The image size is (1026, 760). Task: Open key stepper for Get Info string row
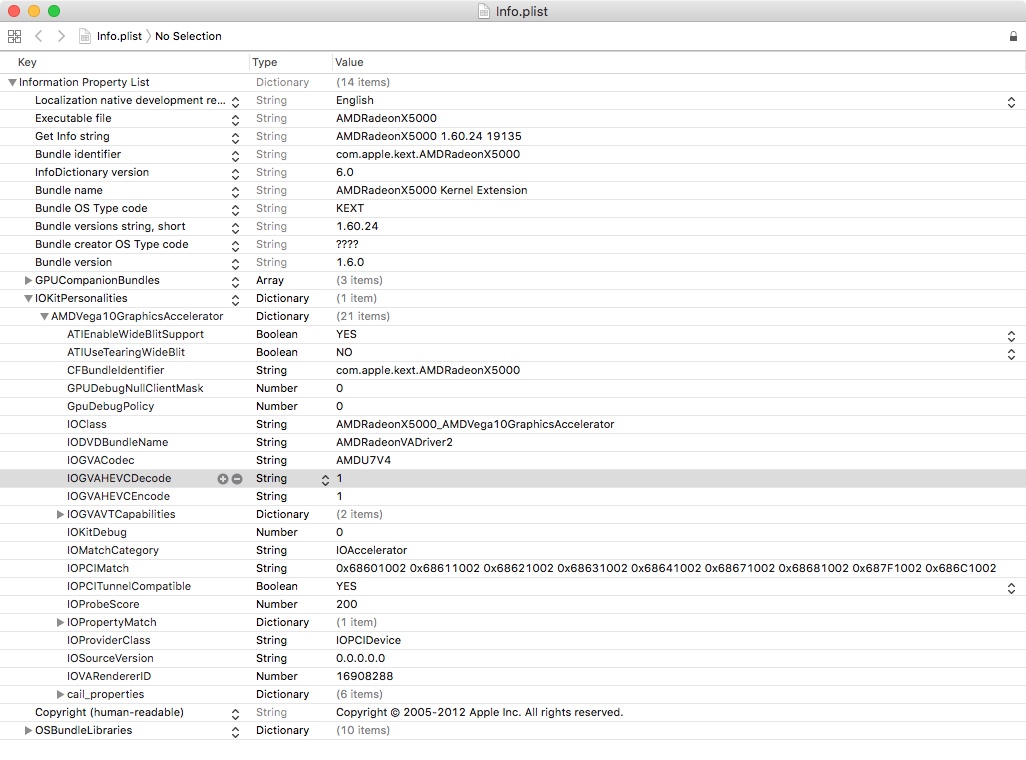[x=236, y=137]
